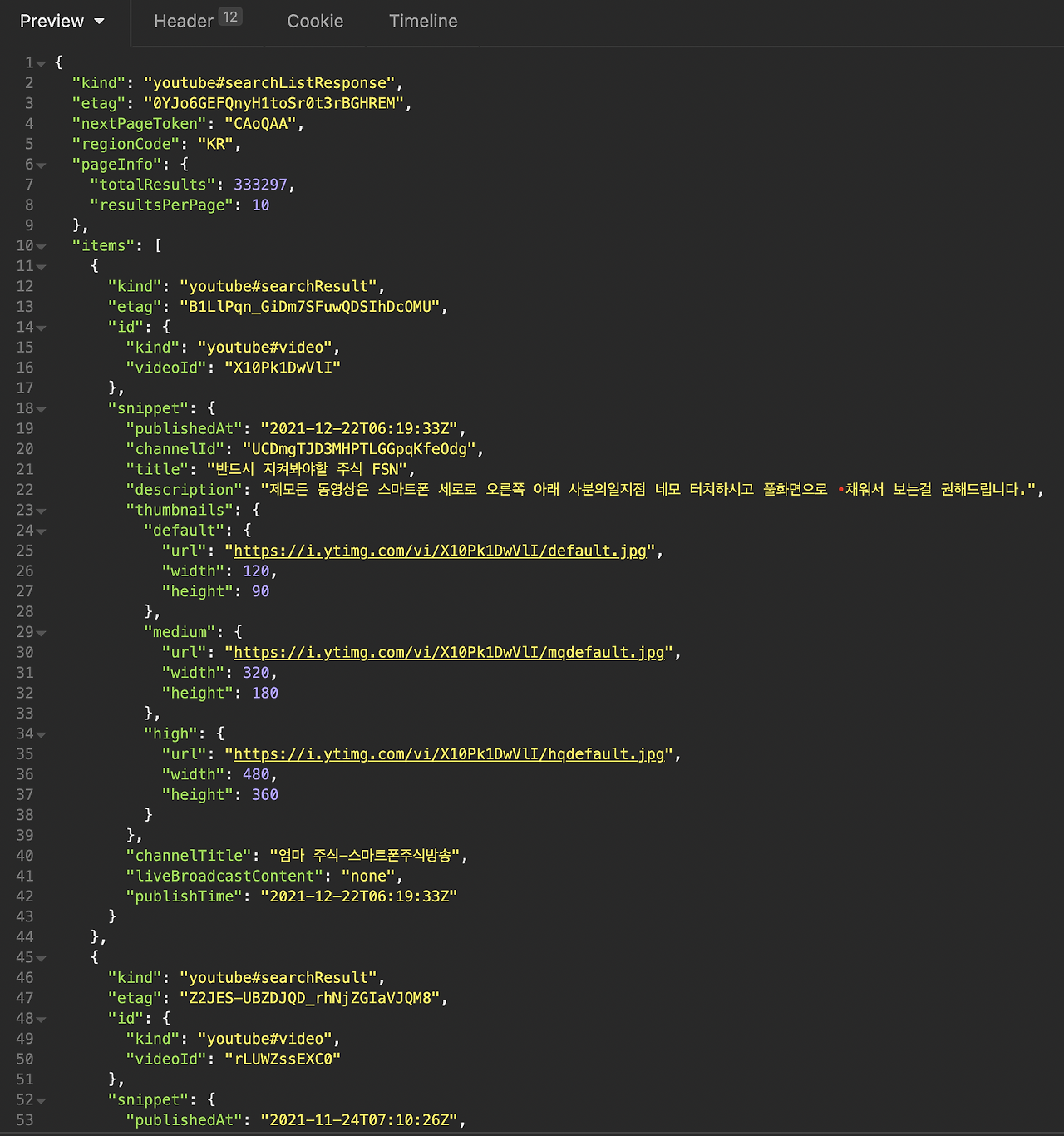The image size is (1064, 1136).
Task: Open the Preview mode dropdown
Action: [x=62, y=22]
